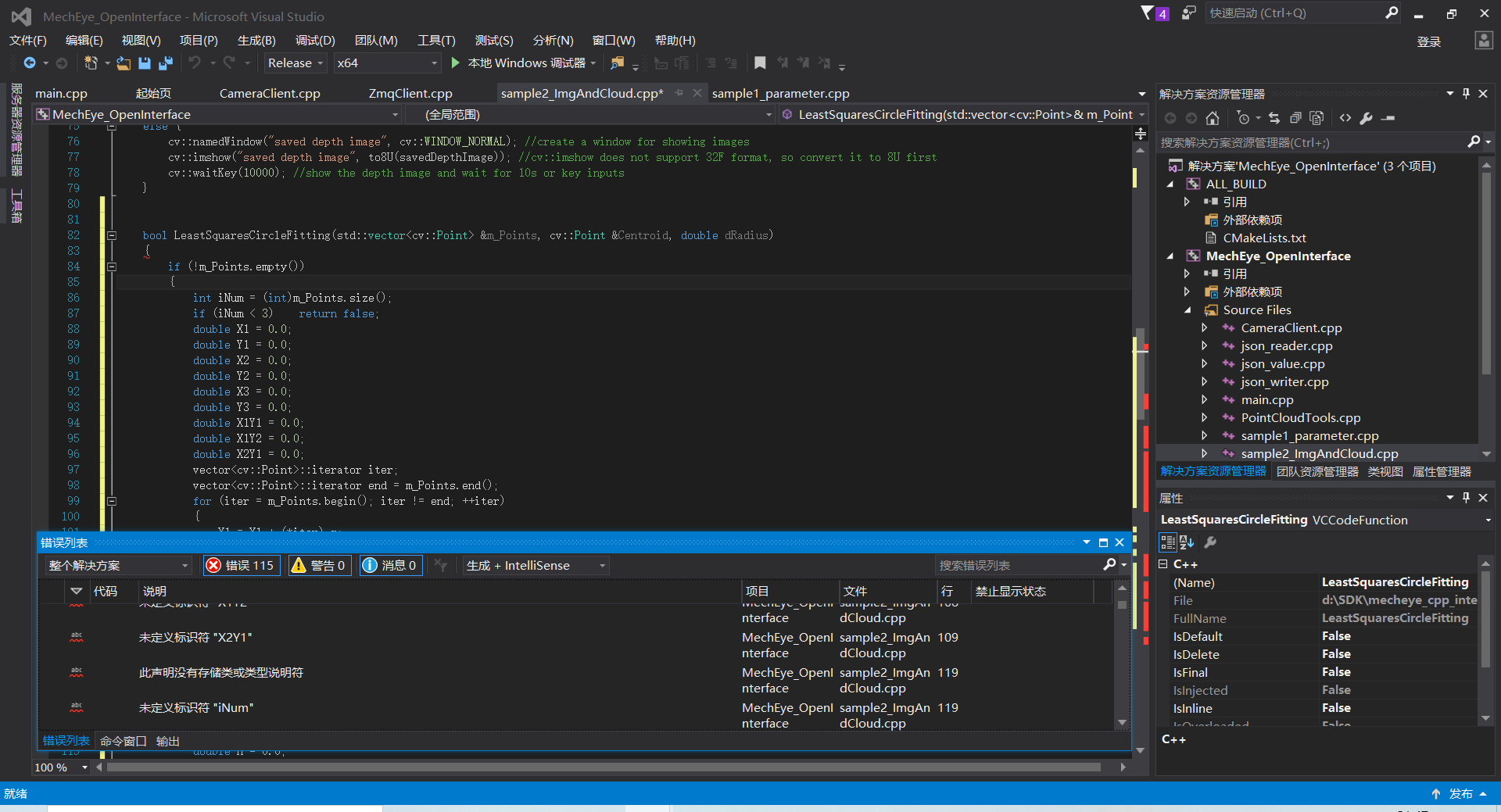The height and width of the screenshot is (812, 1501).
Task: Click the 登录 sign-in link
Action: tap(1429, 41)
